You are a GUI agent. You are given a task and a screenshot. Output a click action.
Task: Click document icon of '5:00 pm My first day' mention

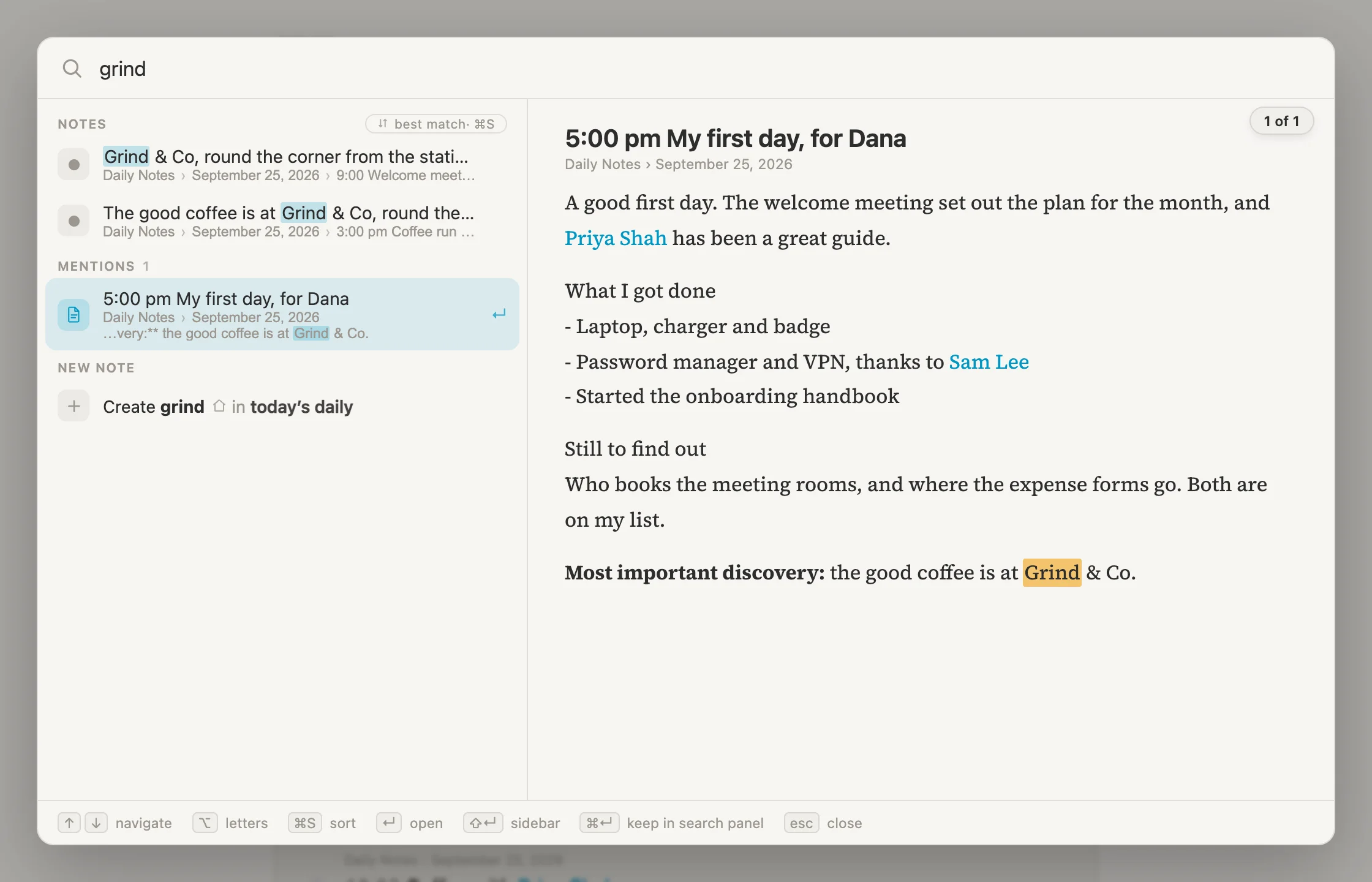point(73,315)
